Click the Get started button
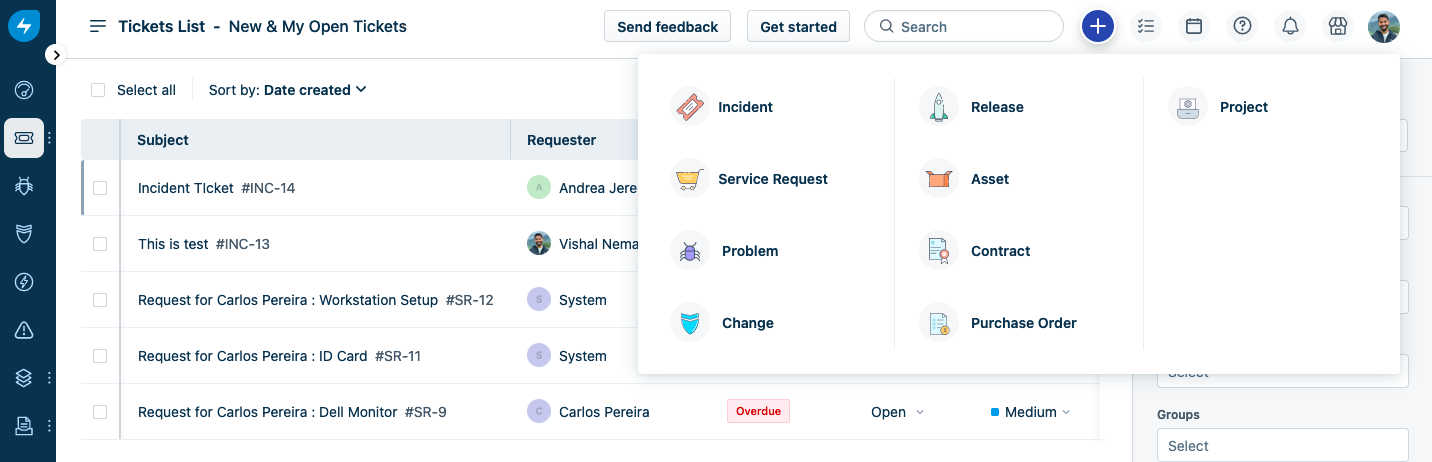Viewport: 1432px width, 462px height. click(x=798, y=27)
